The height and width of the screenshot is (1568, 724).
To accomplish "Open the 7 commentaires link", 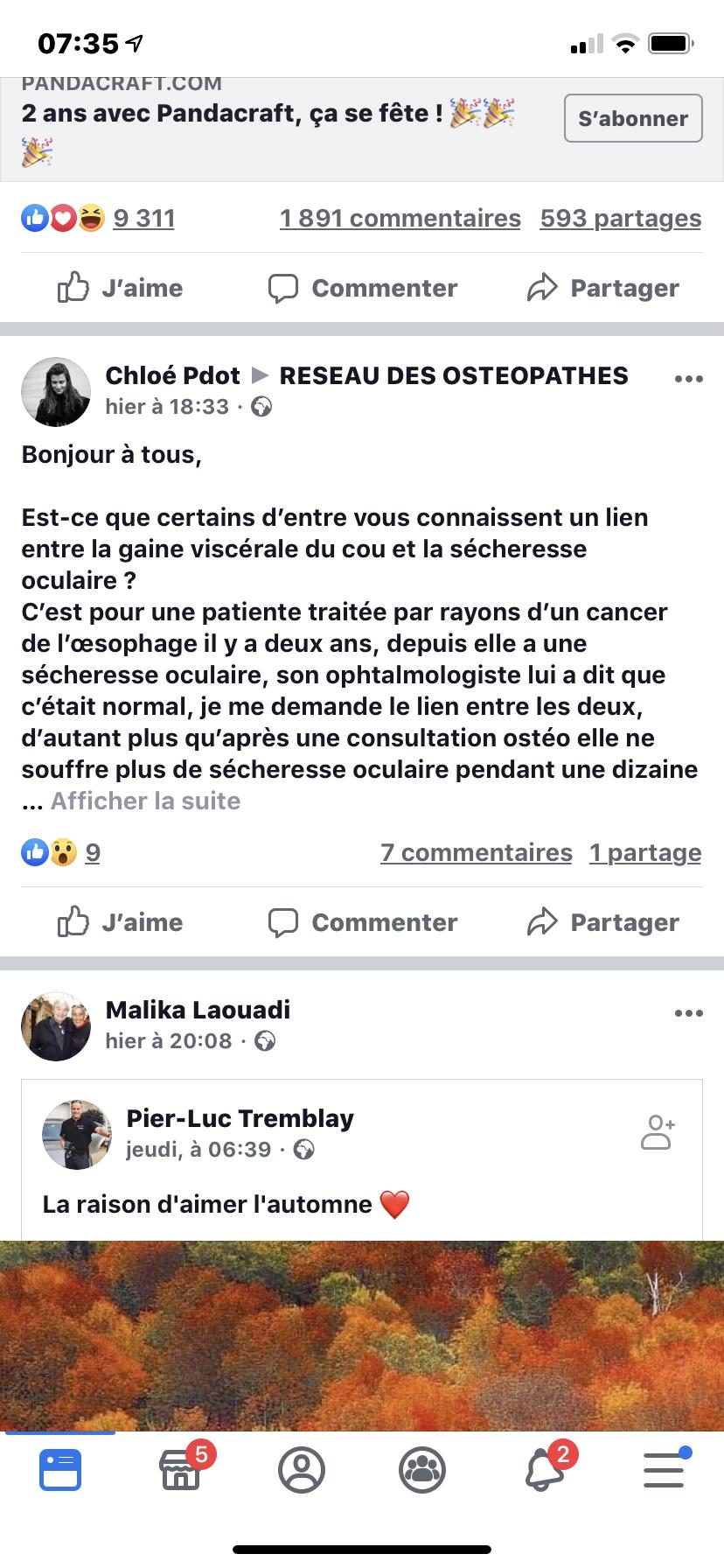I will click(x=477, y=852).
